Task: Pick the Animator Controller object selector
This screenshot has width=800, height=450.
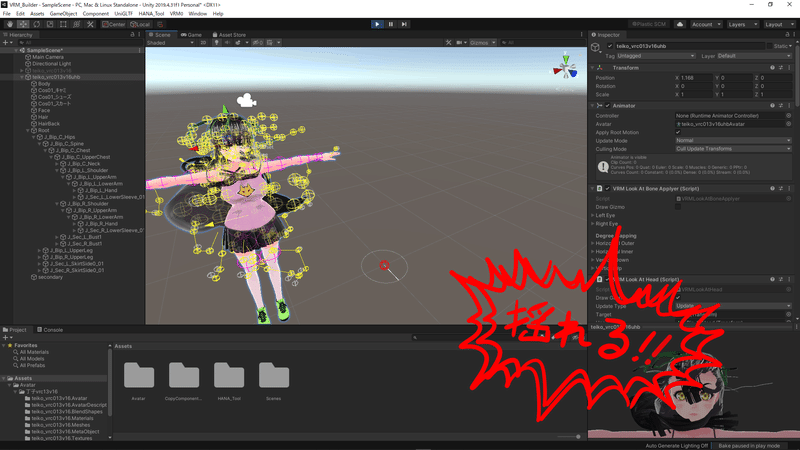Action: coord(788,116)
